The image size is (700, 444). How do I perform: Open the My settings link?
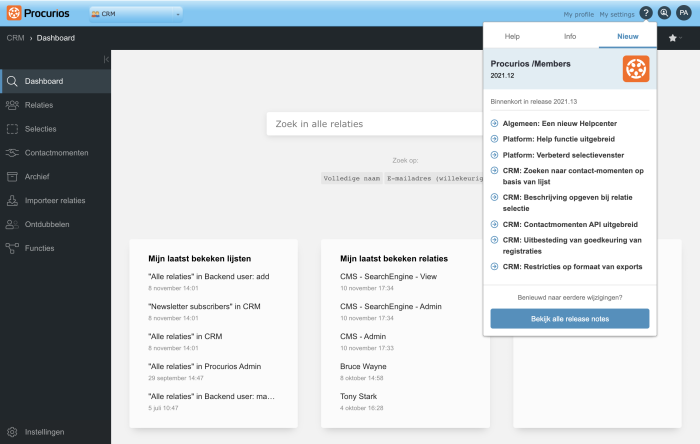[x=617, y=14]
